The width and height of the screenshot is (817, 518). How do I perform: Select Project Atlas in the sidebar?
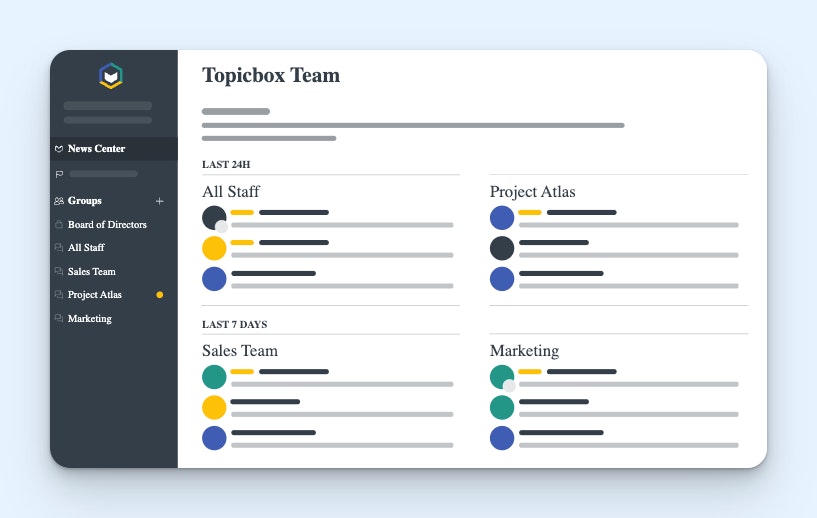[x=95, y=295]
